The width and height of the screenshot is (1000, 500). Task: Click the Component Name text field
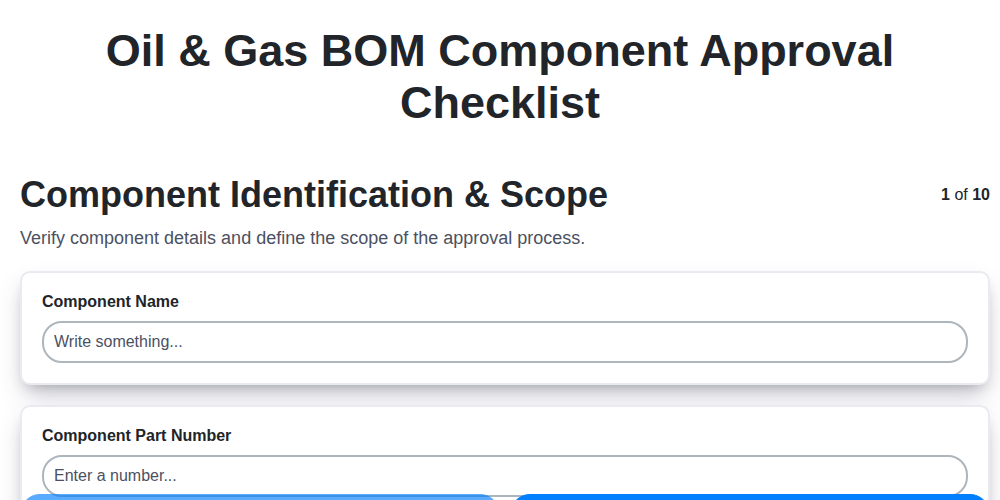click(x=504, y=342)
